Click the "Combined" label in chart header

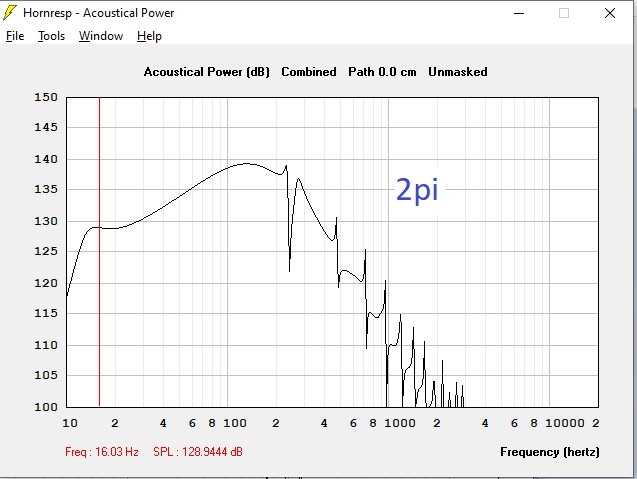[309, 72]
